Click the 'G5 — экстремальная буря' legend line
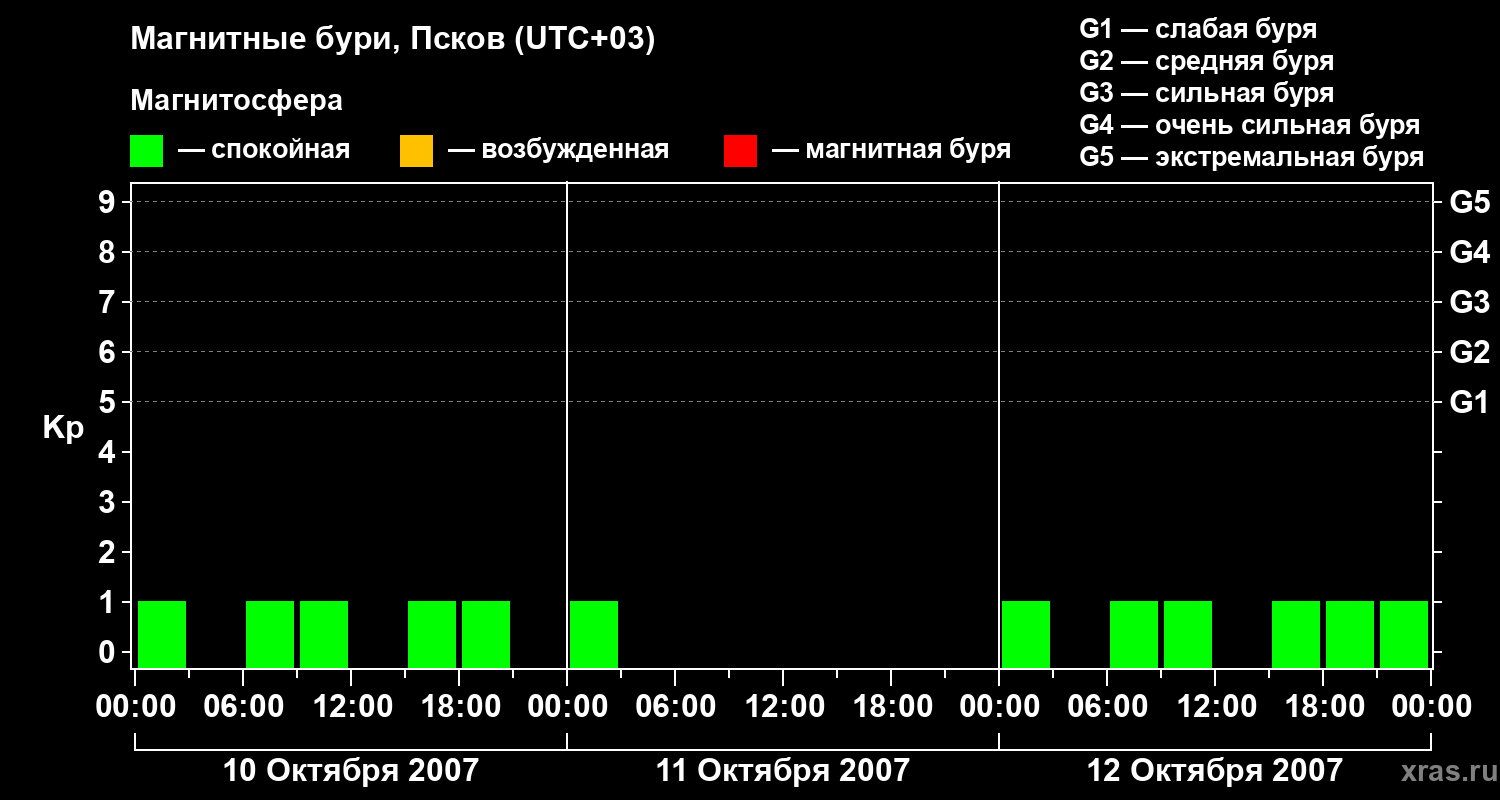 tap(1252, 157)
